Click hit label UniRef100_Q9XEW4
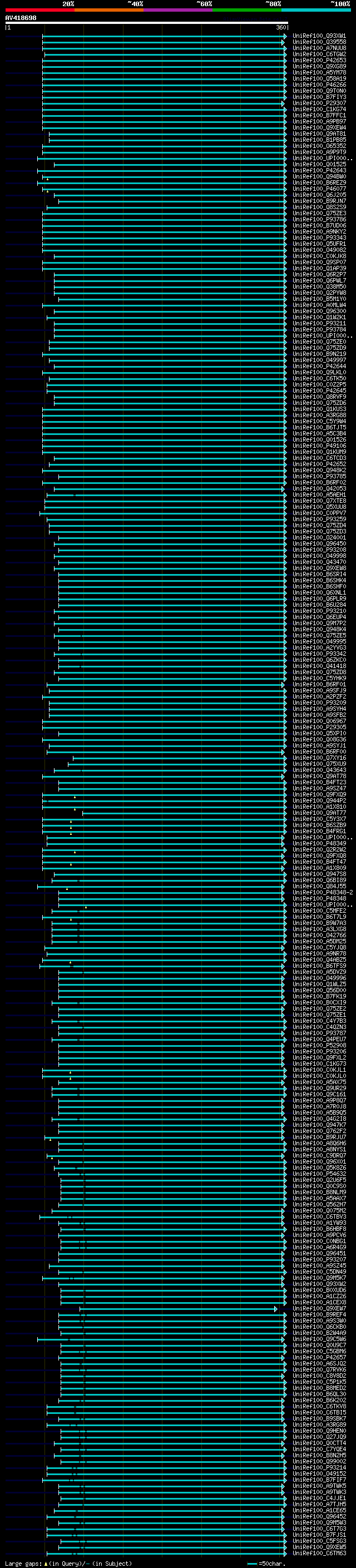The image size is (356, 1568). click(x=319, y=128)
